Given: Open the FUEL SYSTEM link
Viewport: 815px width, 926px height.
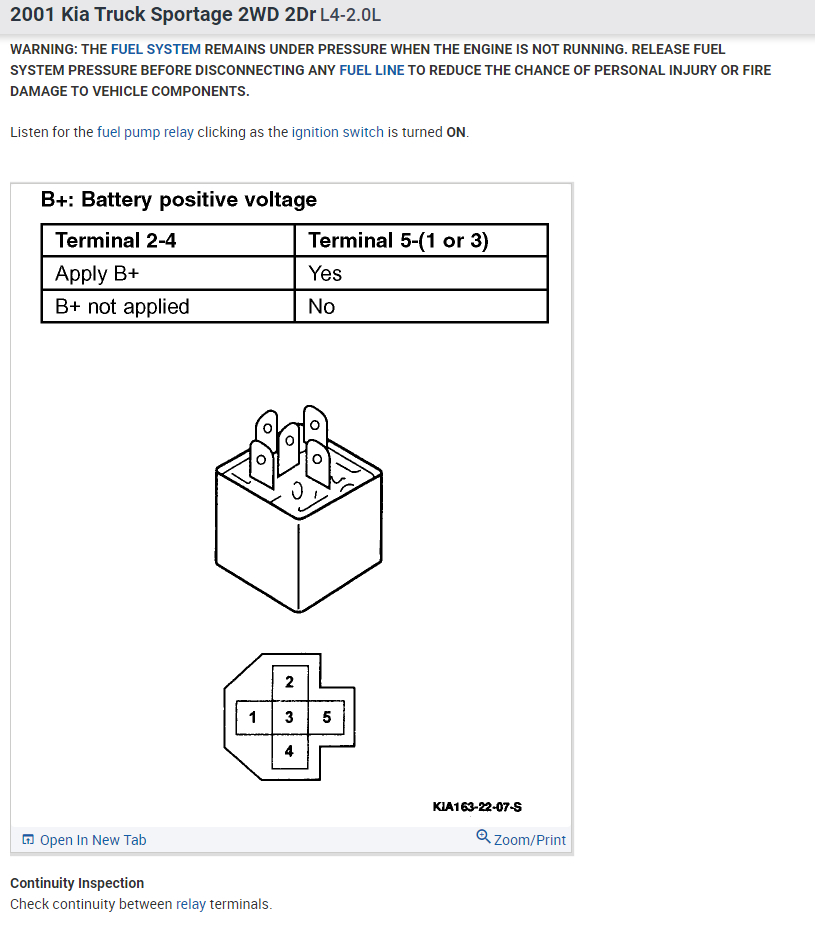Looking at the screenshot, I should (155, 48).
